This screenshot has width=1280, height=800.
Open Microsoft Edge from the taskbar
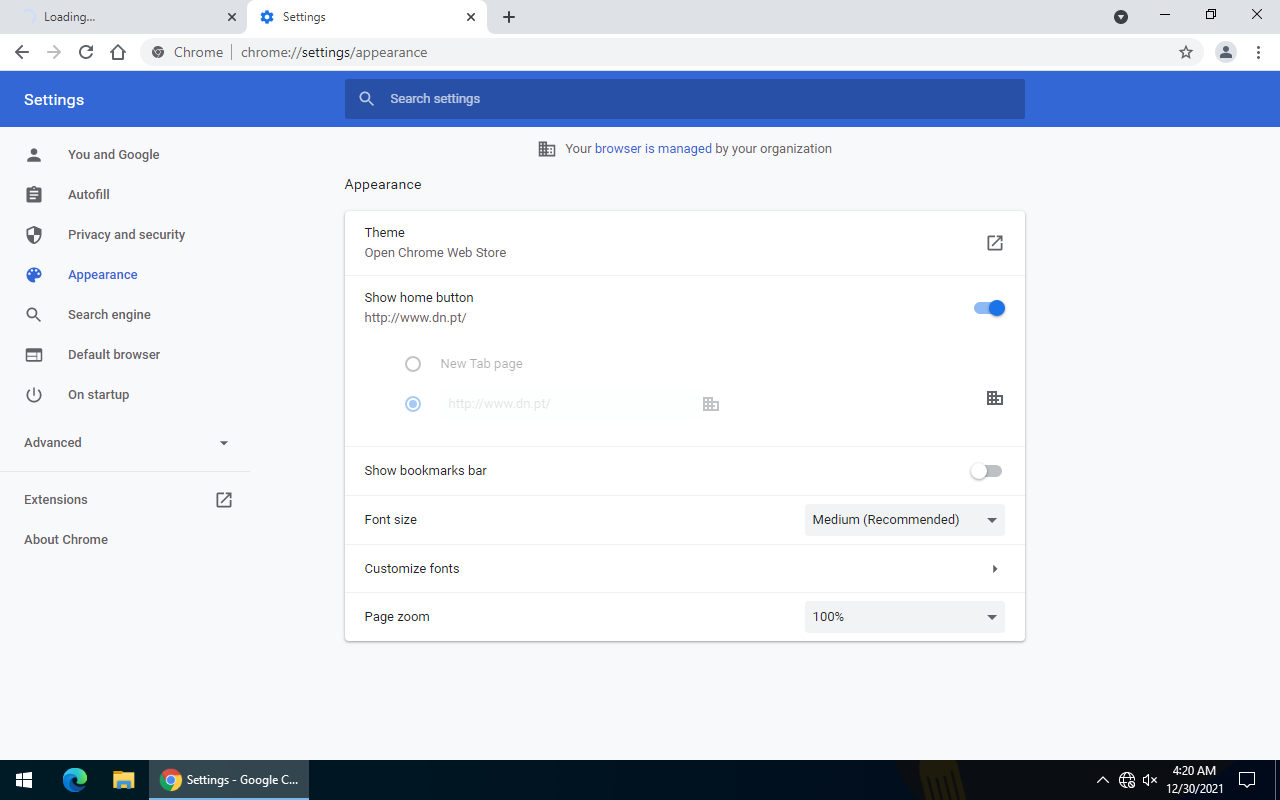click(x=75, y=780)
